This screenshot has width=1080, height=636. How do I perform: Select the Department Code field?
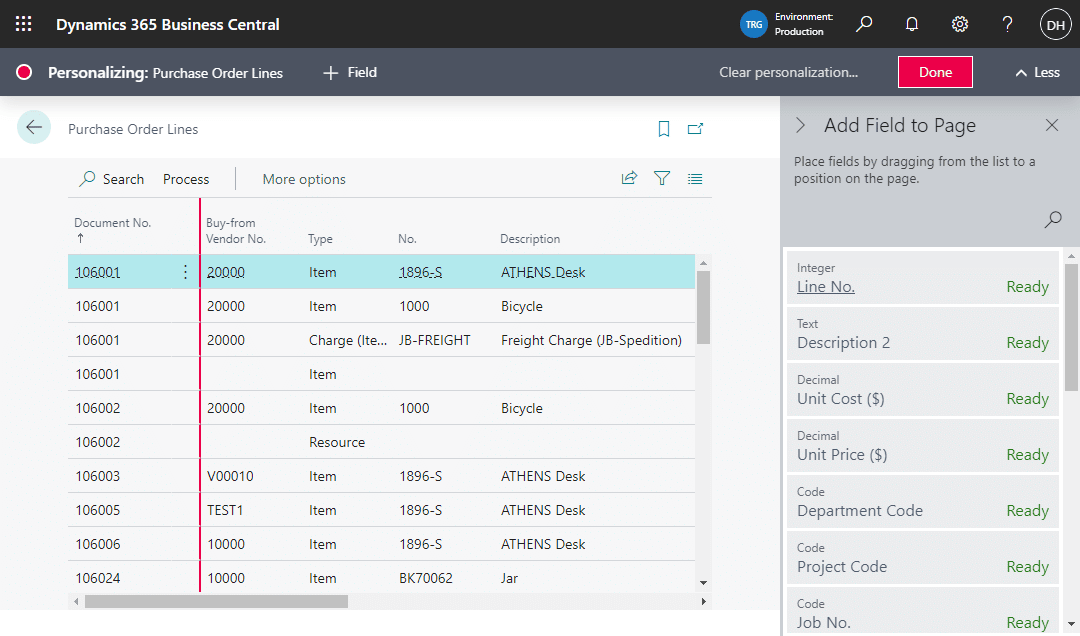pyautogui.click(x=922, y=501)
